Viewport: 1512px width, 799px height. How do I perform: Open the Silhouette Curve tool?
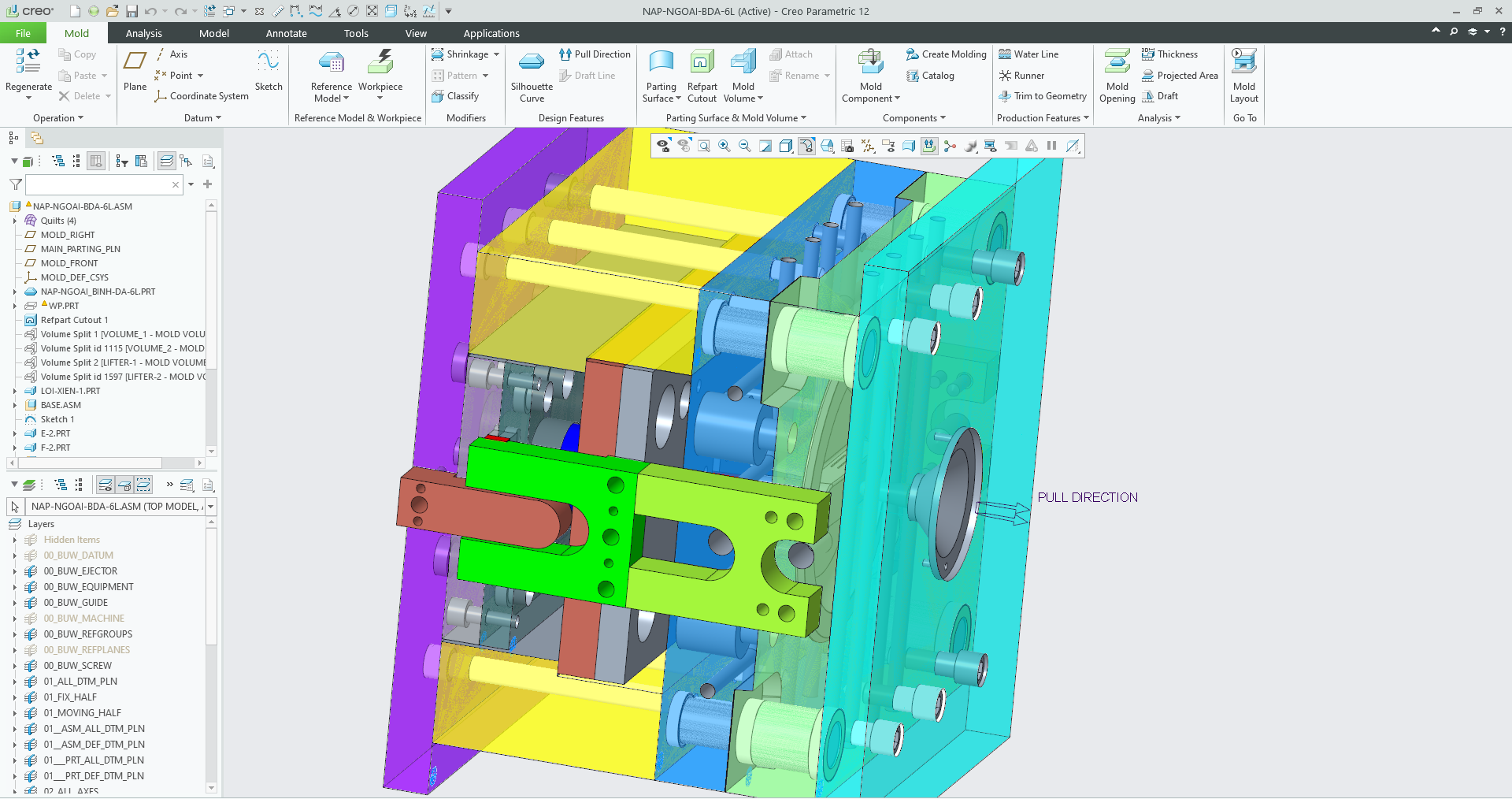pyautogui.click(x=532, y=63)
